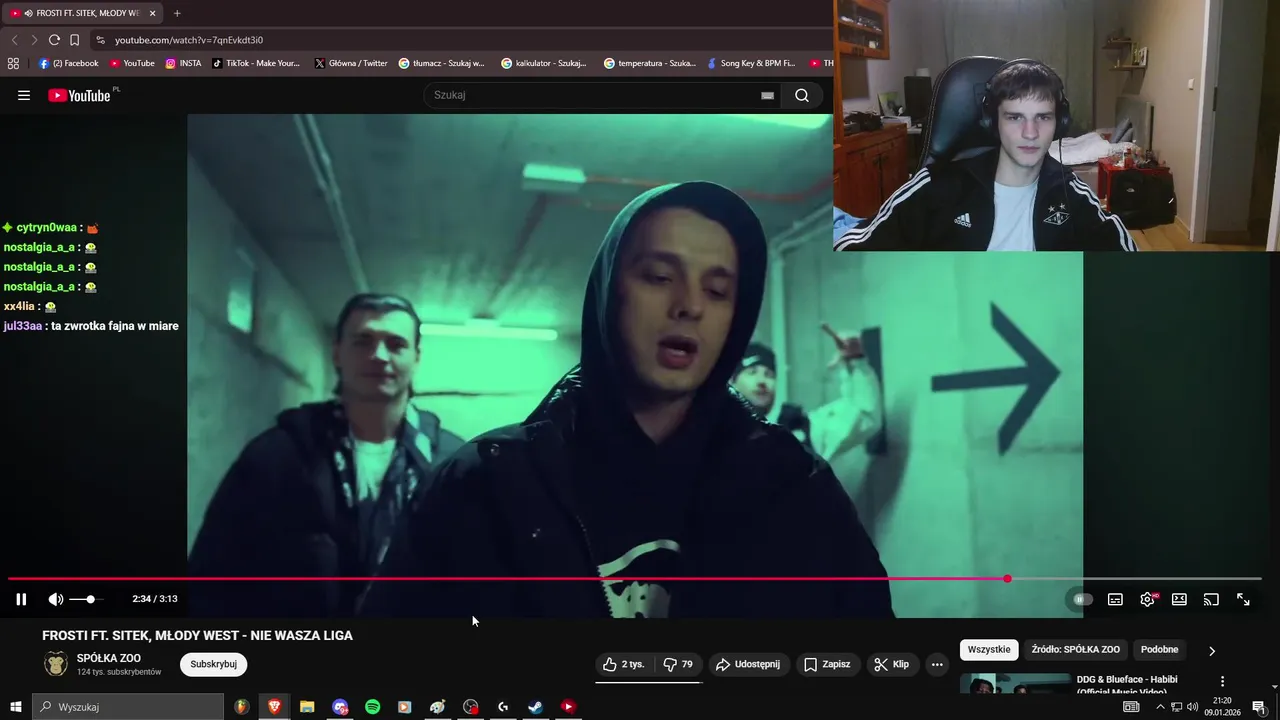Select the Wszystkie filter chip
1280x720 pixels.
pos(989,650)
